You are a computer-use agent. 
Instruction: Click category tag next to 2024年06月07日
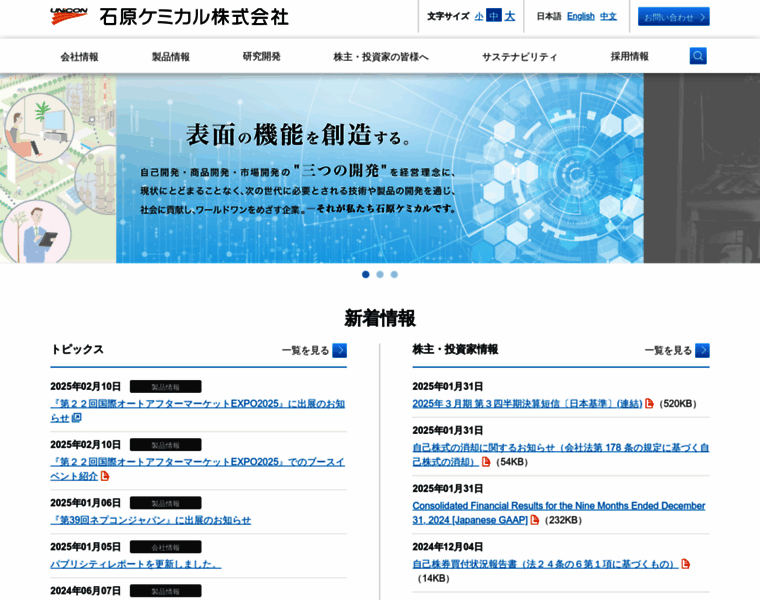(x=165, y=590)
